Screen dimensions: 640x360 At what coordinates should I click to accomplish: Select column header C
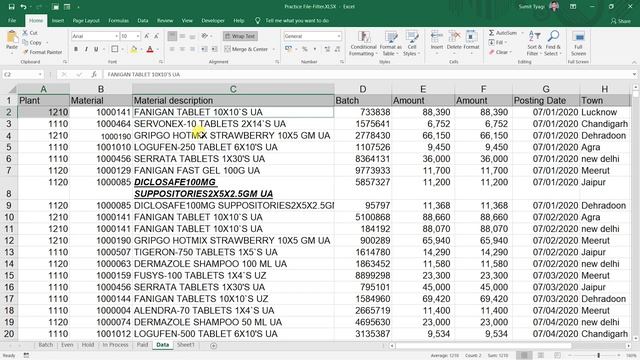coord(233,89)
